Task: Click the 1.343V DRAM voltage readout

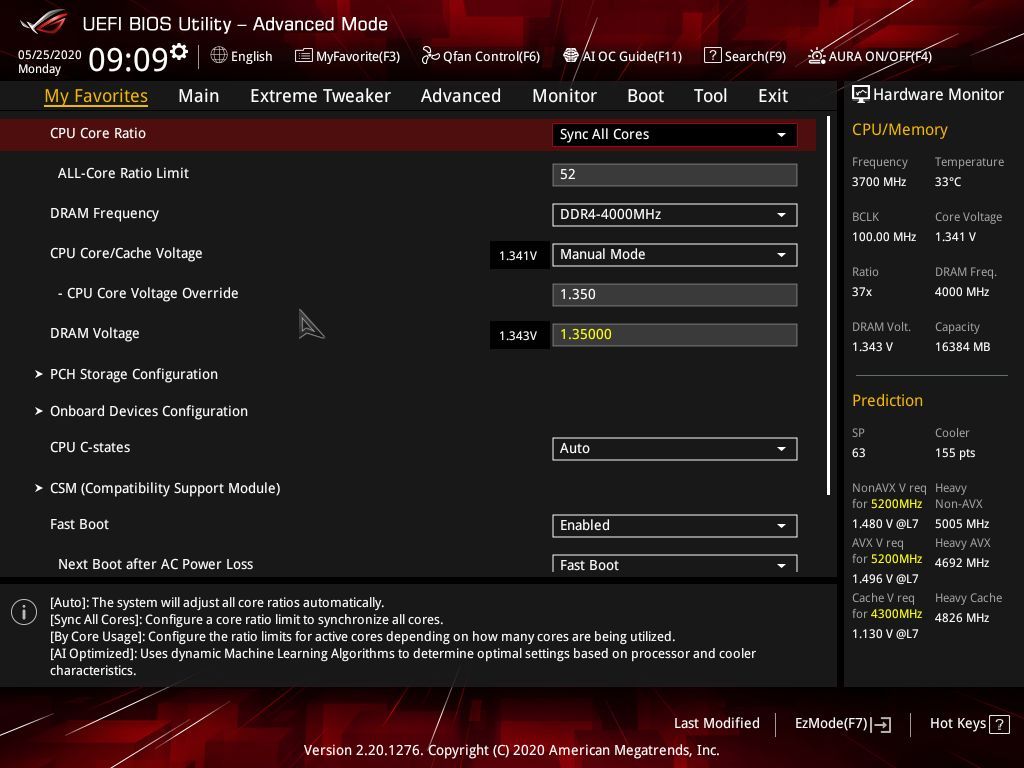Action: pyautogui.click(x=518, y=335)
